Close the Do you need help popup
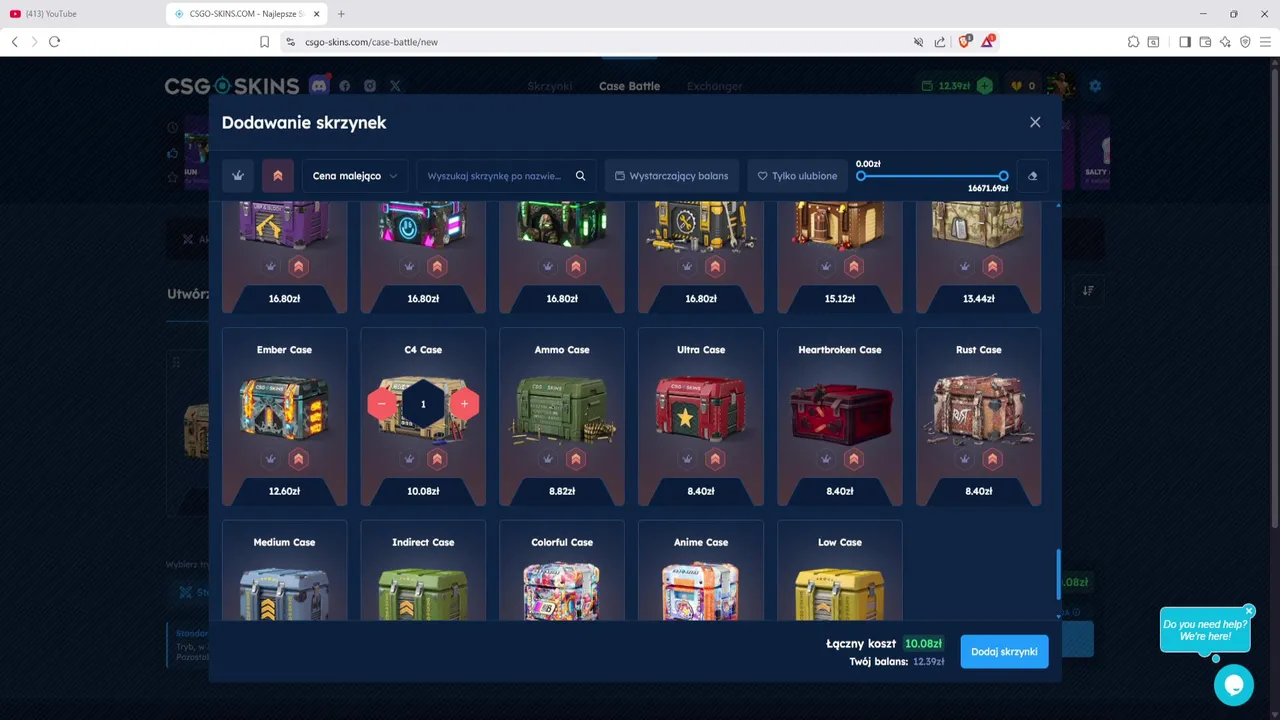Image resolution: width=1280 pixels, height=720 pixels. (1249, 611)
